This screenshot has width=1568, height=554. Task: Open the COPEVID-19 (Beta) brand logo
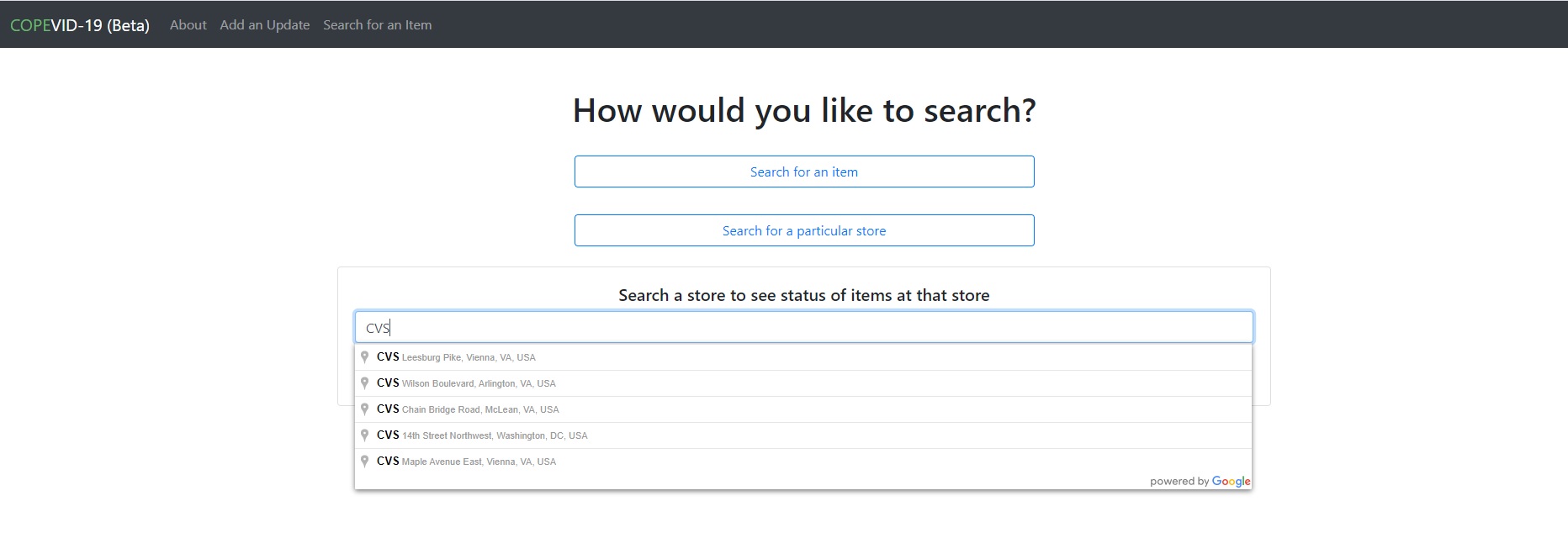tap(80, 25)
